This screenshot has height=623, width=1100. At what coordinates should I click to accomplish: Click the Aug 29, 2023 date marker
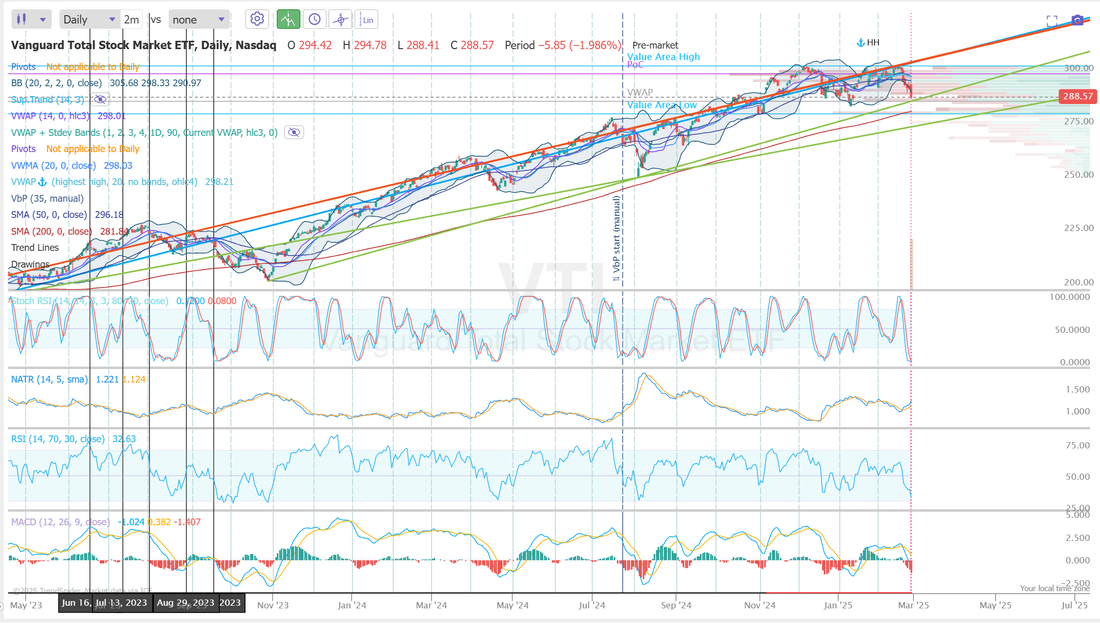pyautogui.click(x=185, y=603)
